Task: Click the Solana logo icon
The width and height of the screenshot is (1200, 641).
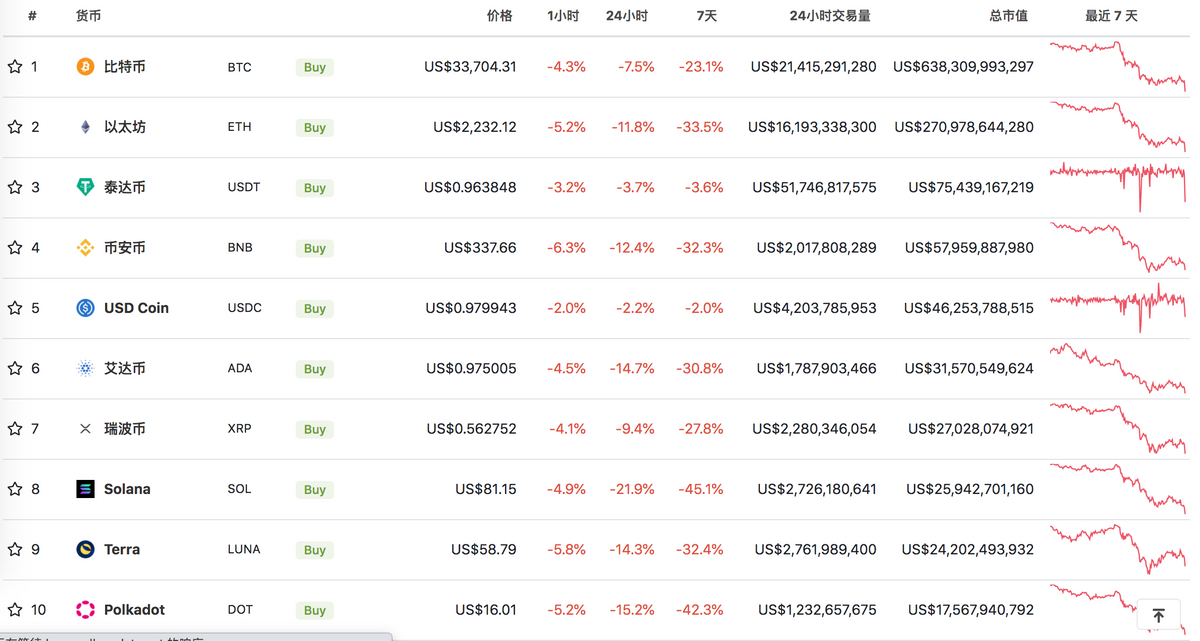Action: pyautogui.click(x=85, y=489)
